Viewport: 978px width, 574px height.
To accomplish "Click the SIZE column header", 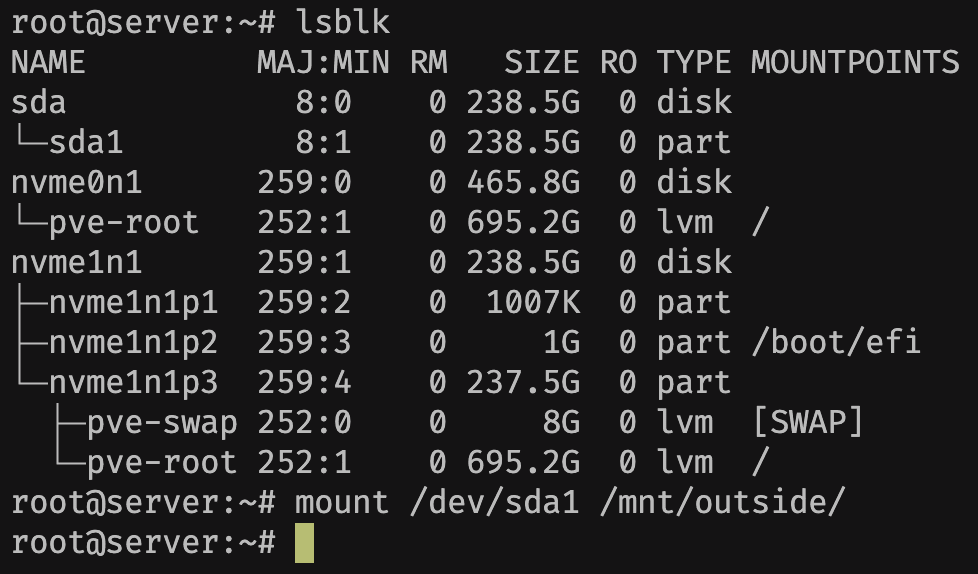I will (541, 62).
